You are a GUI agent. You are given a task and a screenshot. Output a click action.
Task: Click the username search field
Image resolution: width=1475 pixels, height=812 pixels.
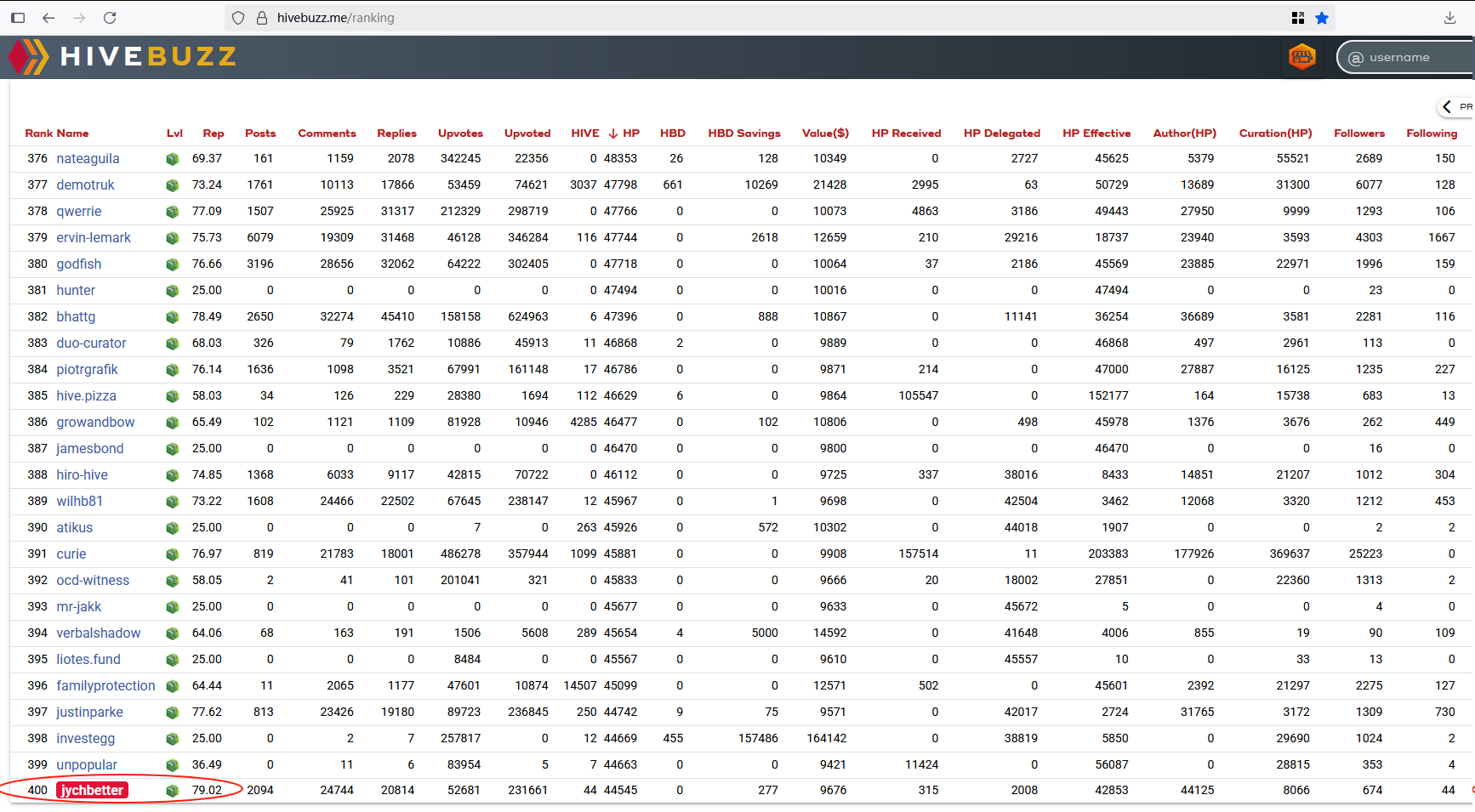[1412, 57]
